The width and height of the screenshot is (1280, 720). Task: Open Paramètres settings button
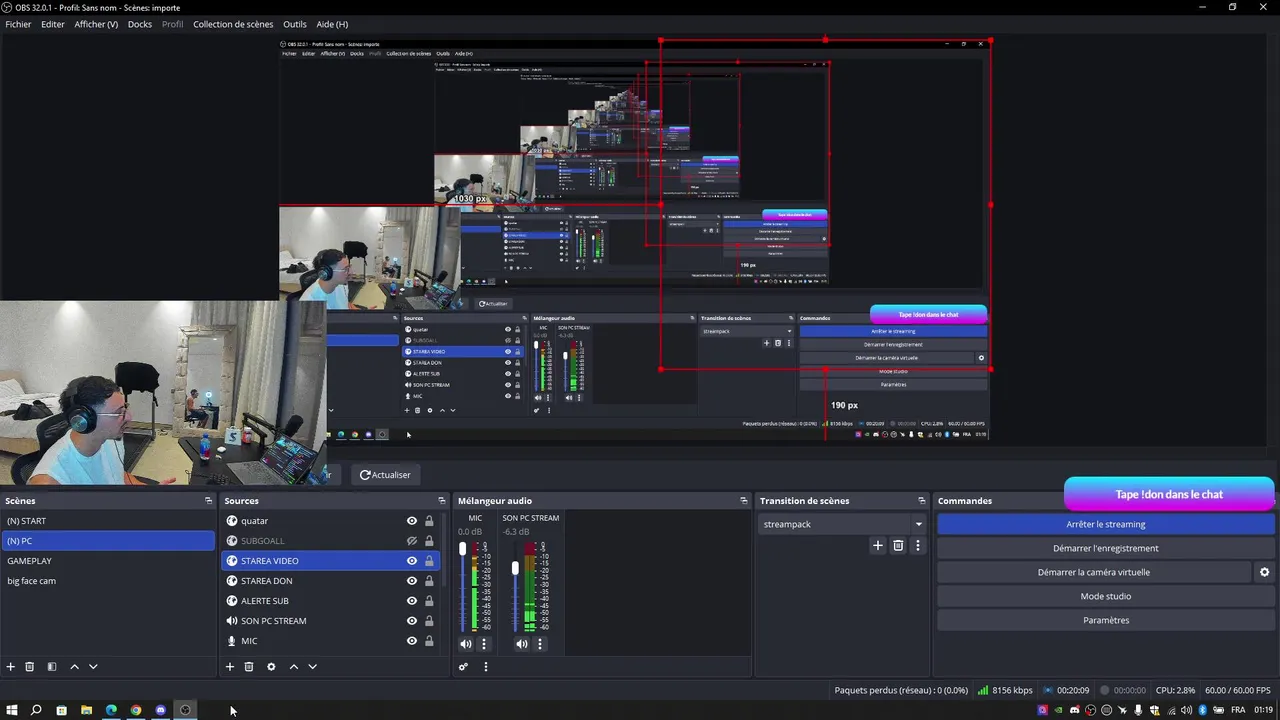[1106, 620]
